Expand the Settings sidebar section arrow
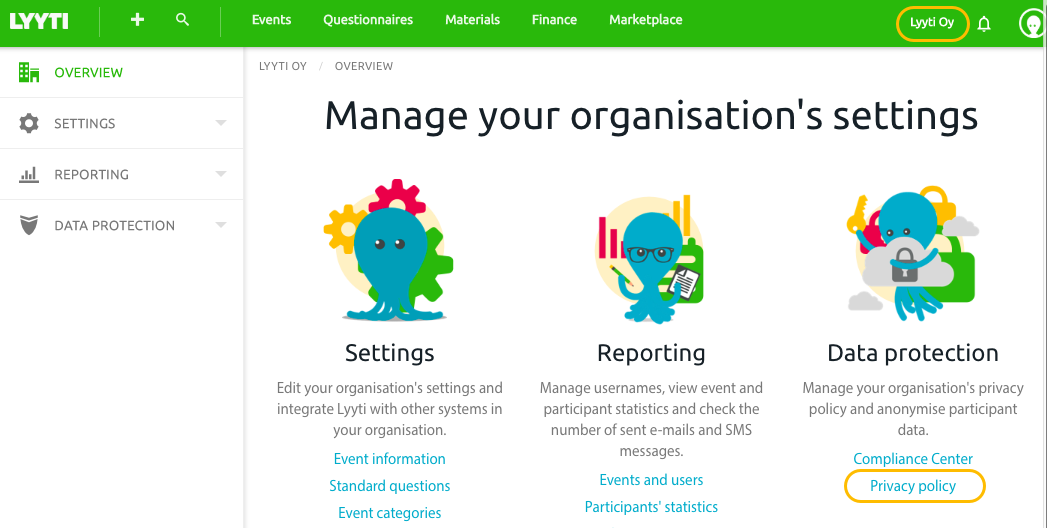This screenshot has width=1047, height=528. 221,124
